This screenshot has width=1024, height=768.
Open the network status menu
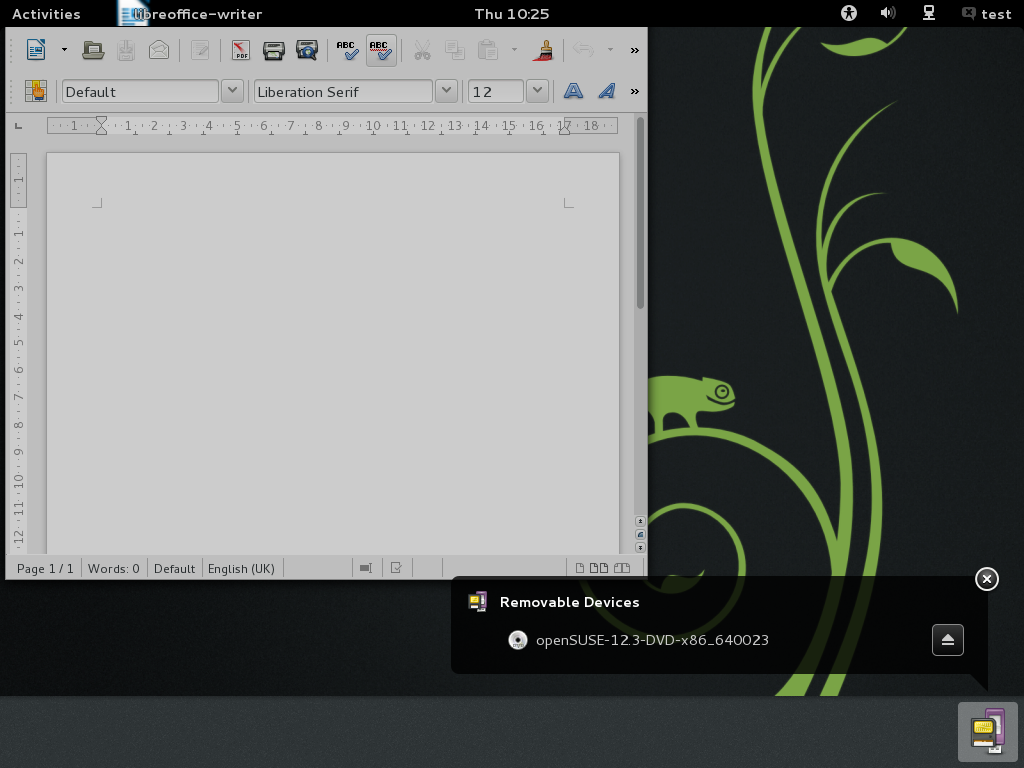click(x=929, y=13)
